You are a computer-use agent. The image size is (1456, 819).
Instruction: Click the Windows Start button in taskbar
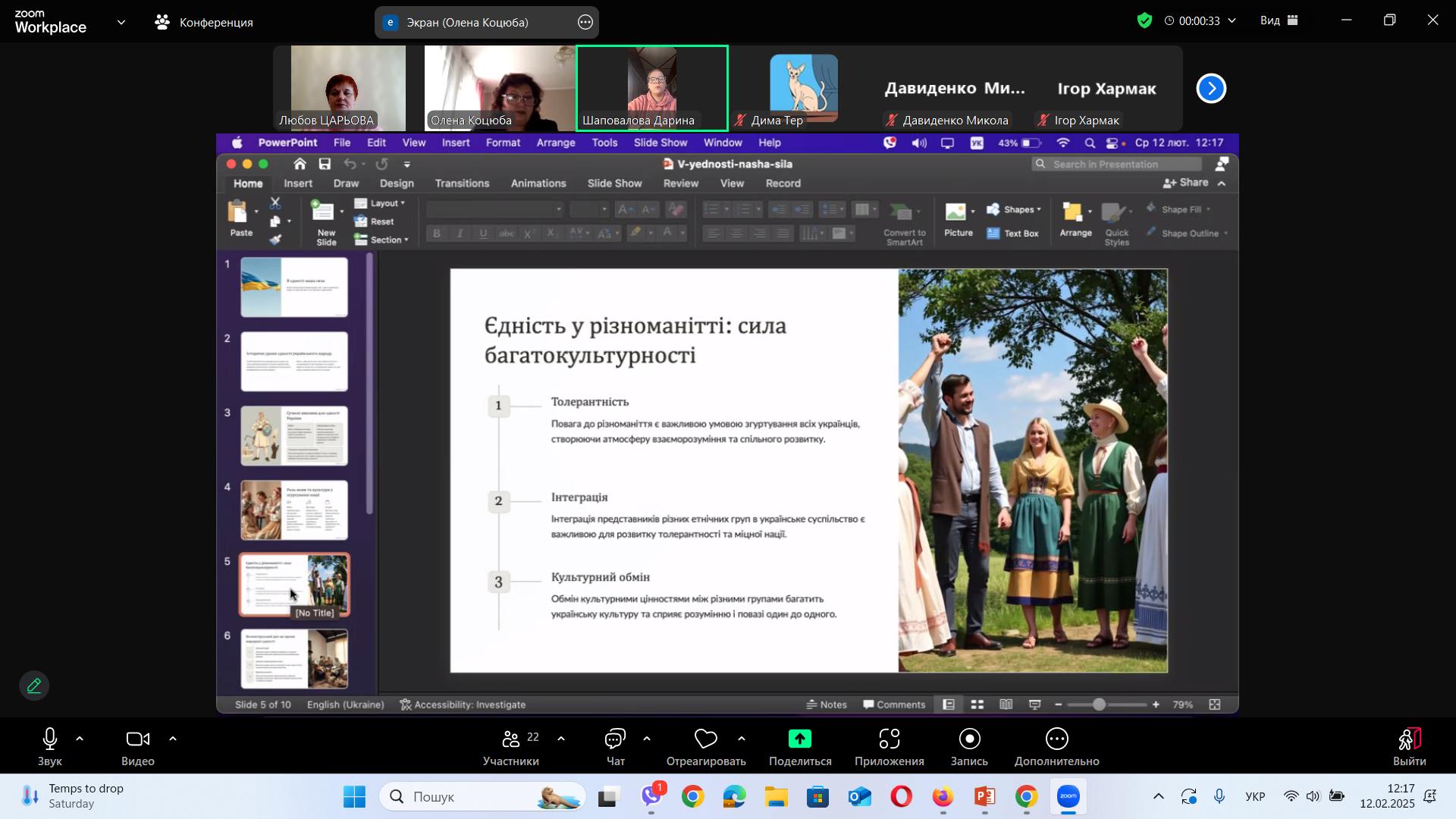354,797
